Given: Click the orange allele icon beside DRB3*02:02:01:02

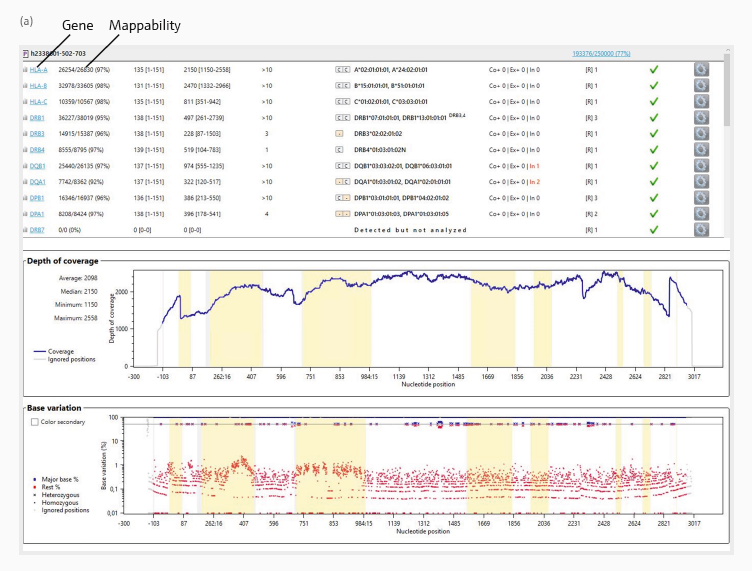Looking at the screenshot, I should click(x=341, y=134).
